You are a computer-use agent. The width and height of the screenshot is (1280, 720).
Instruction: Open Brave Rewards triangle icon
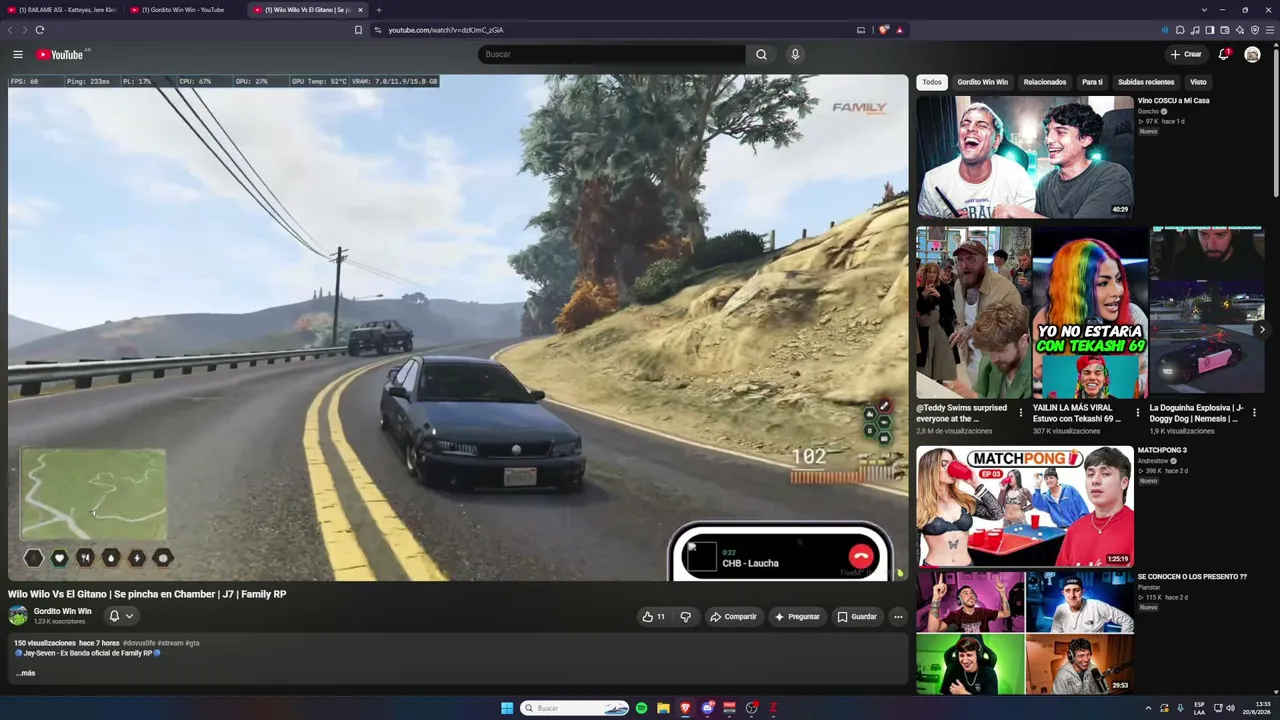point(899,30)
